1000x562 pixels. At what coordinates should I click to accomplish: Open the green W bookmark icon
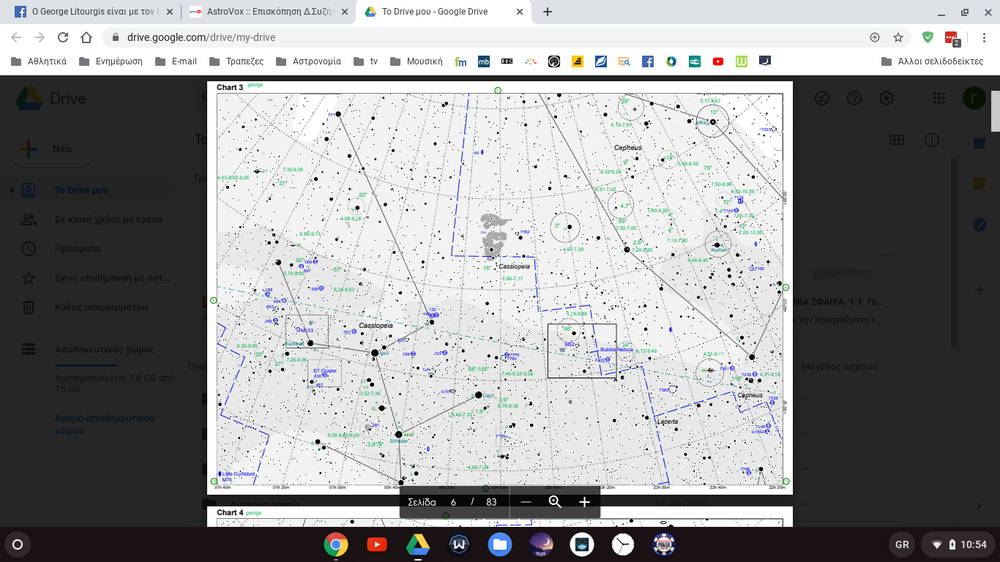(741, 61)
